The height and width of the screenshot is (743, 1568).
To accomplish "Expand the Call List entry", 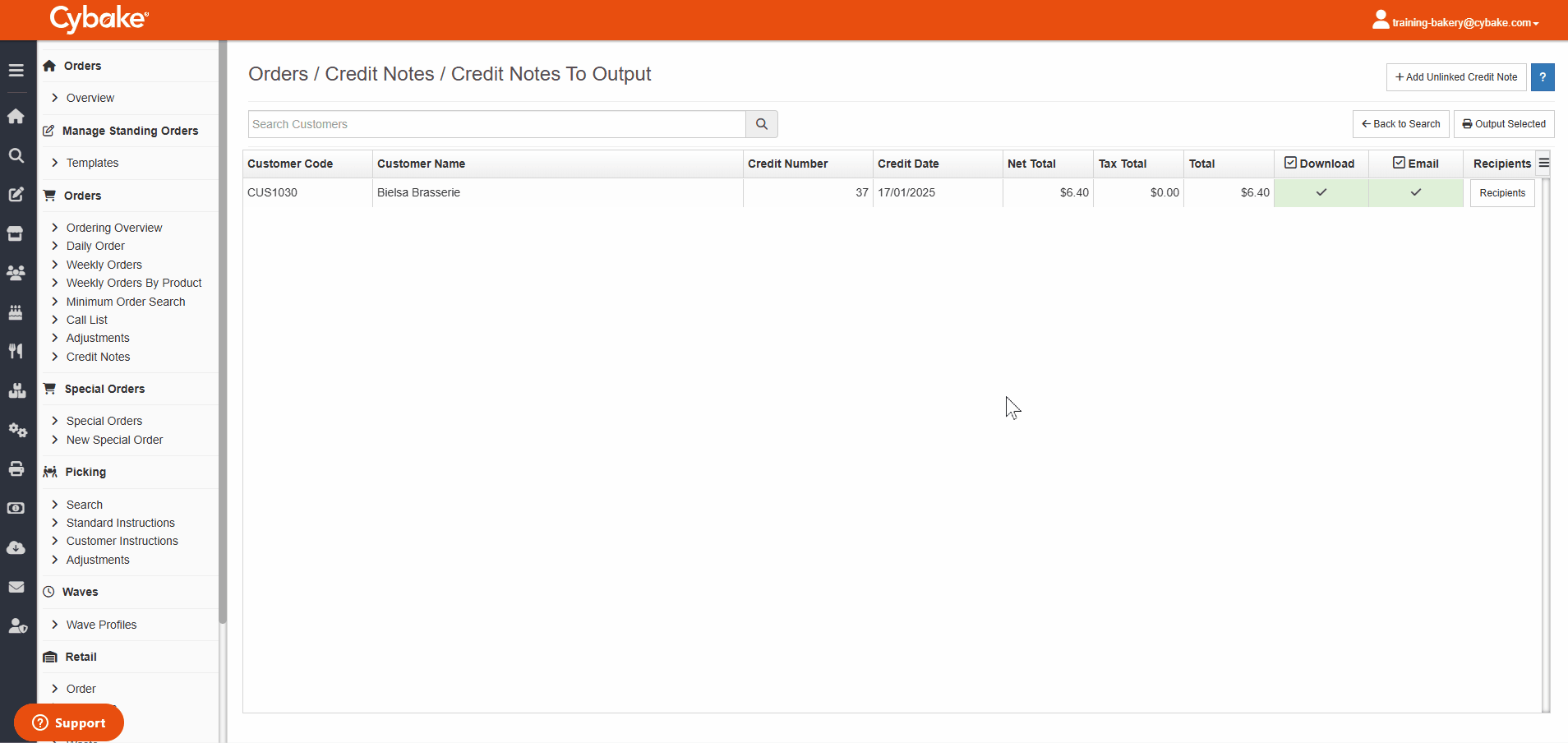I will click(x=86, y=320).
